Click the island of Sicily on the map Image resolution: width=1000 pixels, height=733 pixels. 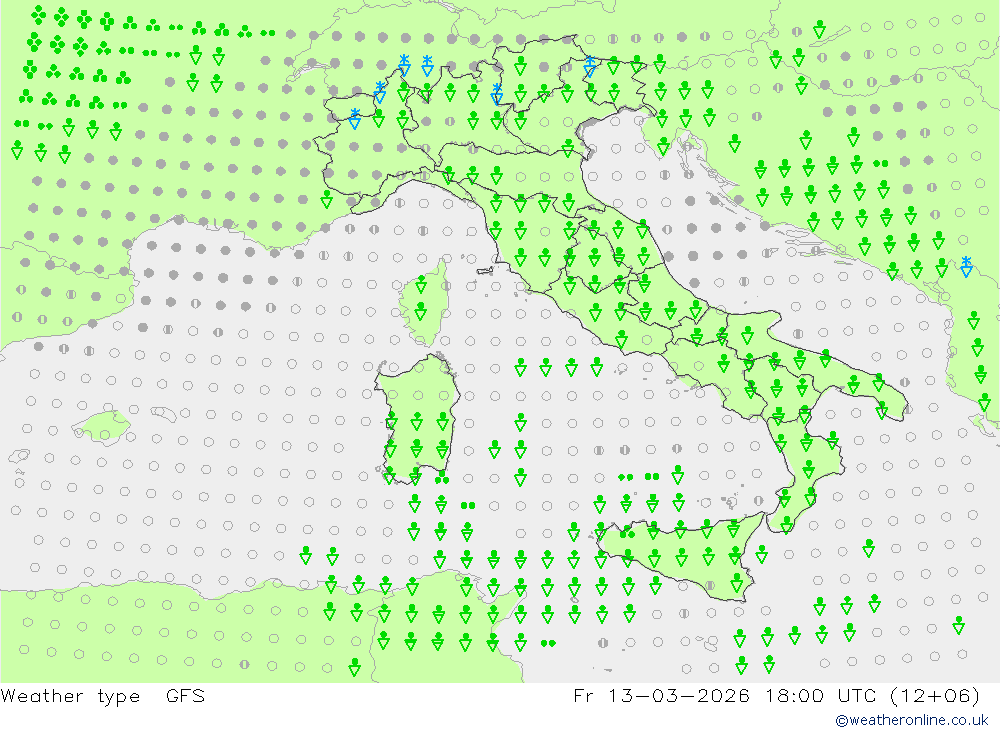[682, 555]
